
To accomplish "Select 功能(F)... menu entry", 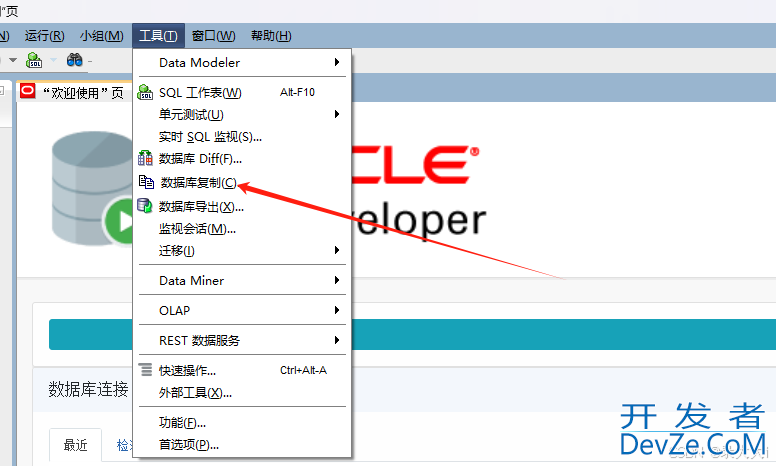I will click(x=242, y=423).
